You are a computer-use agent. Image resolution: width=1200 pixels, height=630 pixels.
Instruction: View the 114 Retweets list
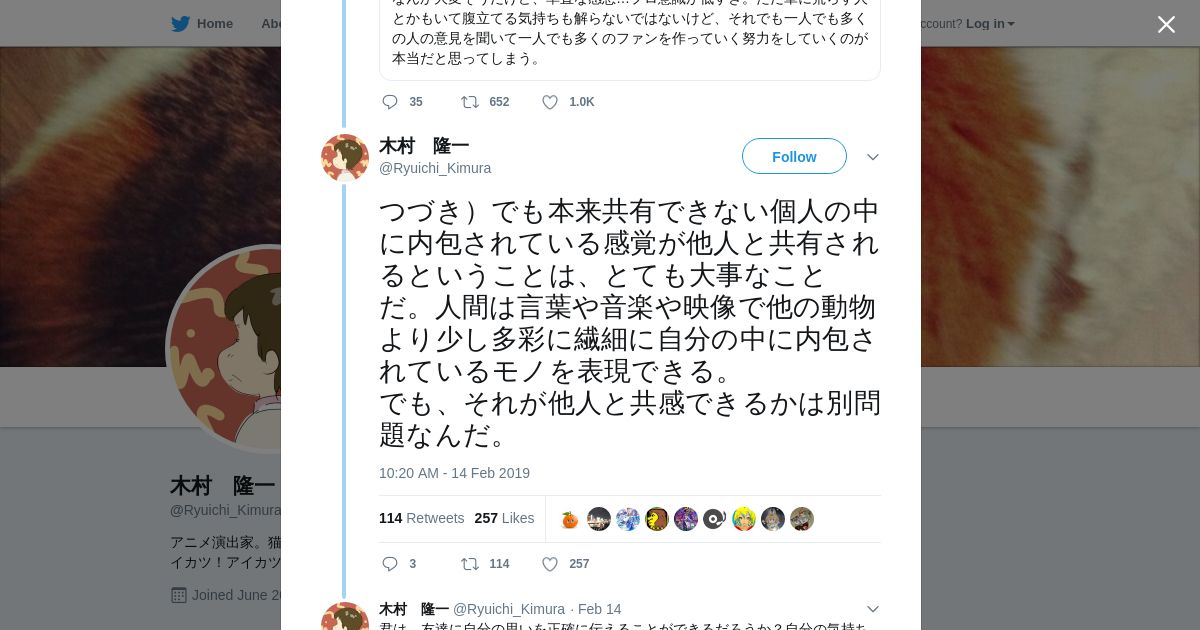(421, 518)
